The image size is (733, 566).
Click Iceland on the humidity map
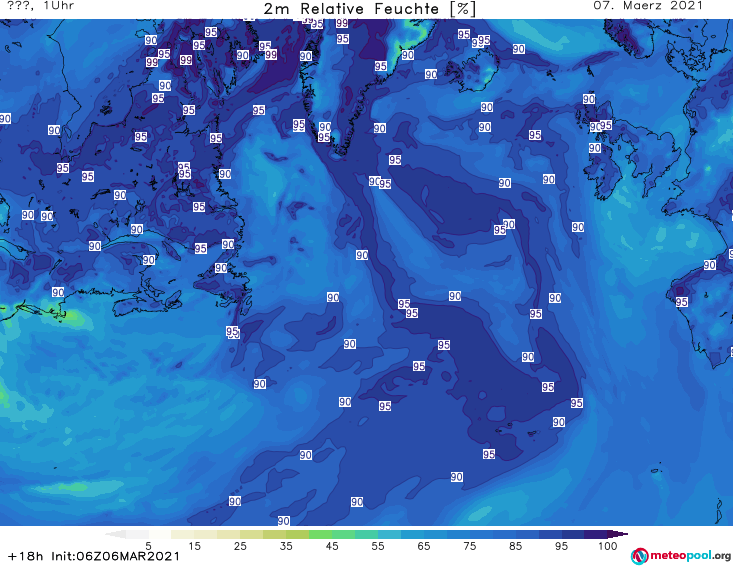tap(471, 70)
